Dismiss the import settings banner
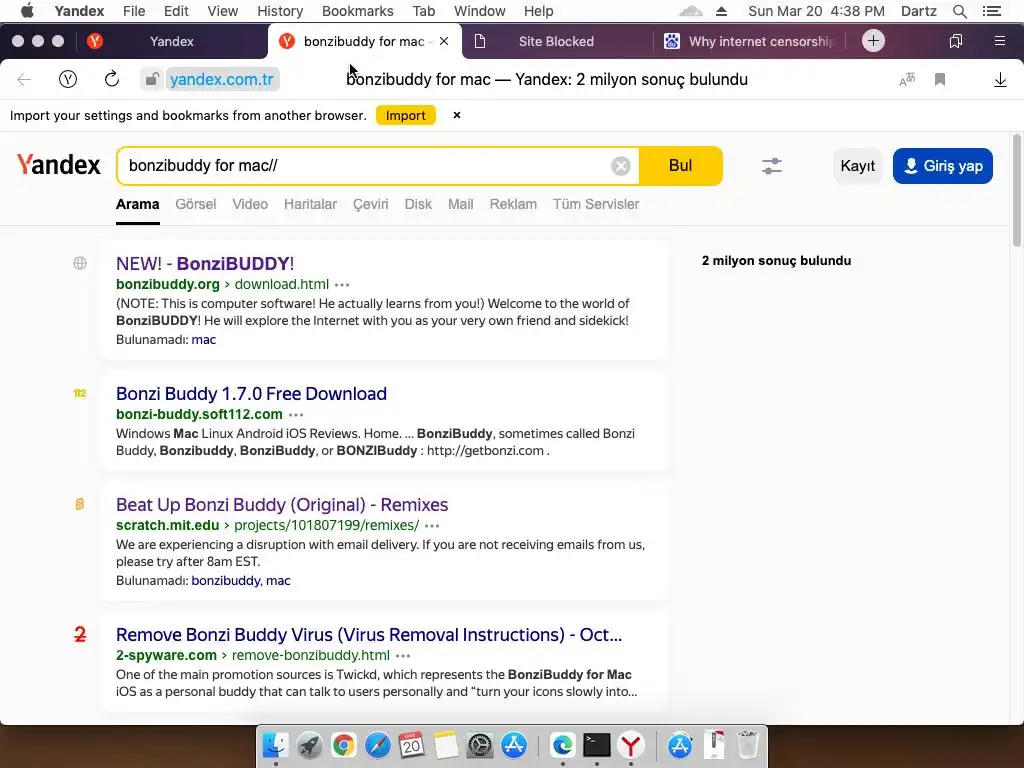 [456, 115]
